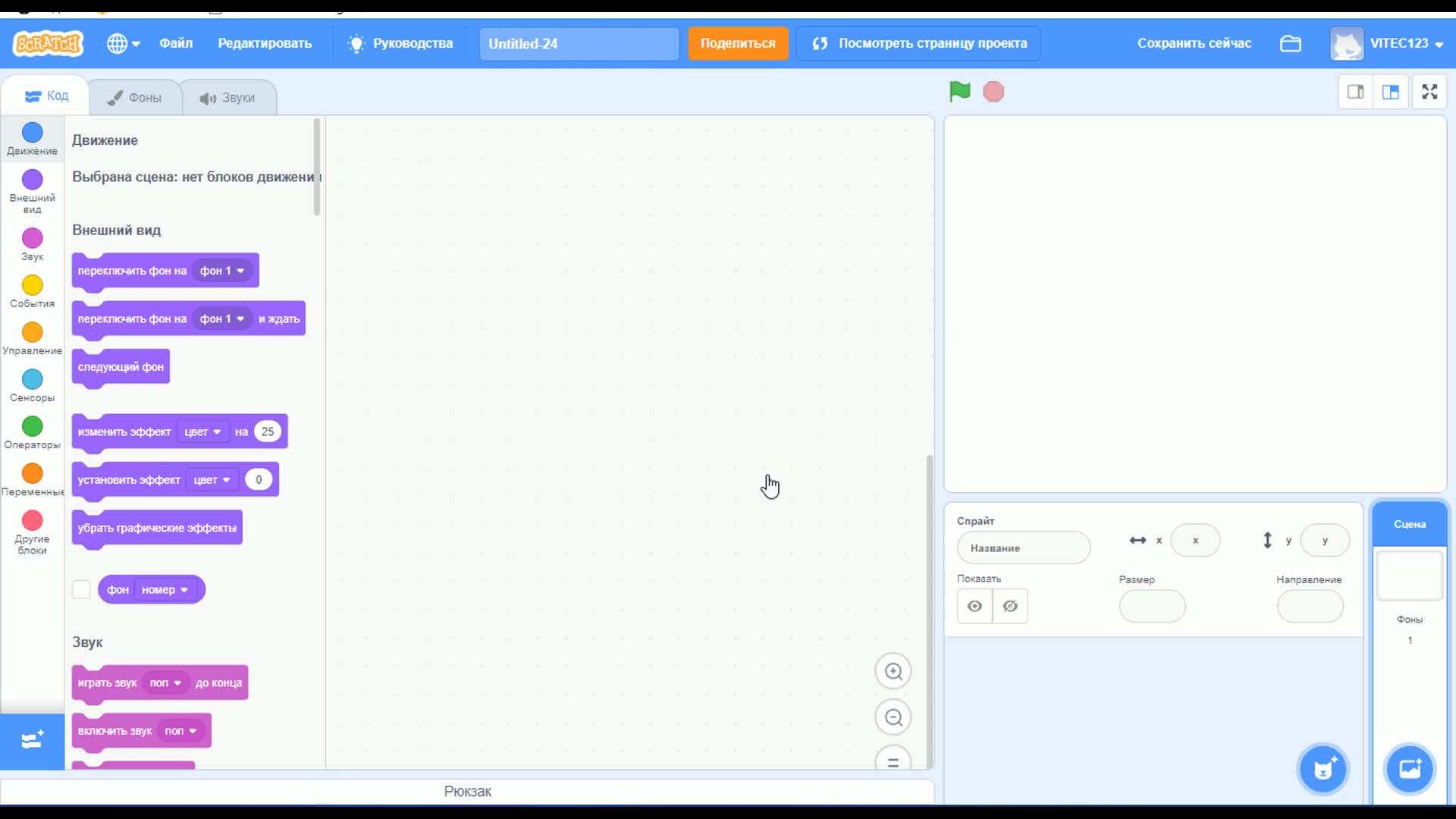Image resolution: width=1456 pixels, height=819 pixels.
Task: Select the Звук category
Action: [32, 244]
